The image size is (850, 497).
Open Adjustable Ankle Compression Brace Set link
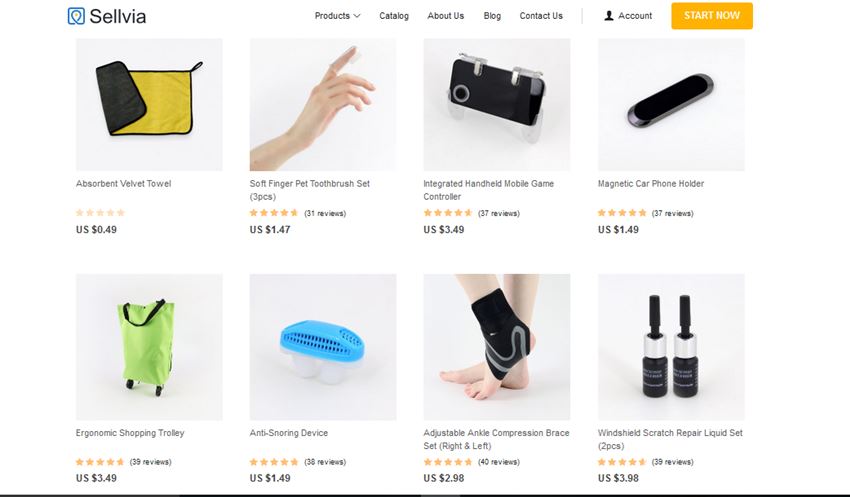coord(496,439)
